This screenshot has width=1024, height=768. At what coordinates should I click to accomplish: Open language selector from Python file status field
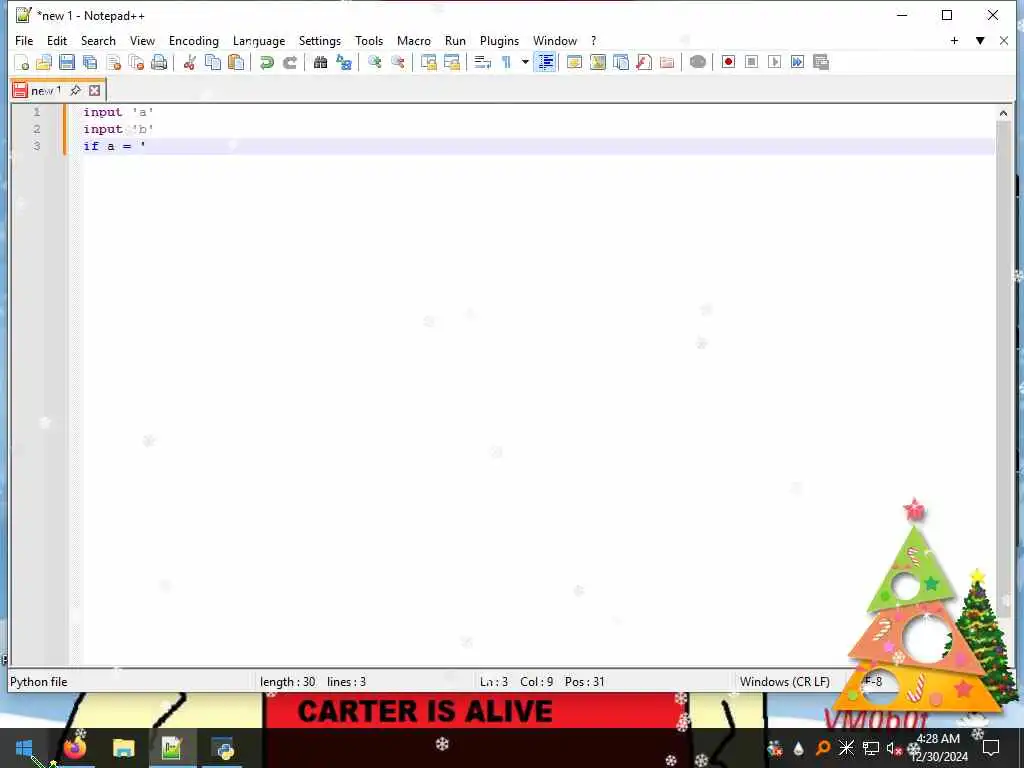coord(39,682)
